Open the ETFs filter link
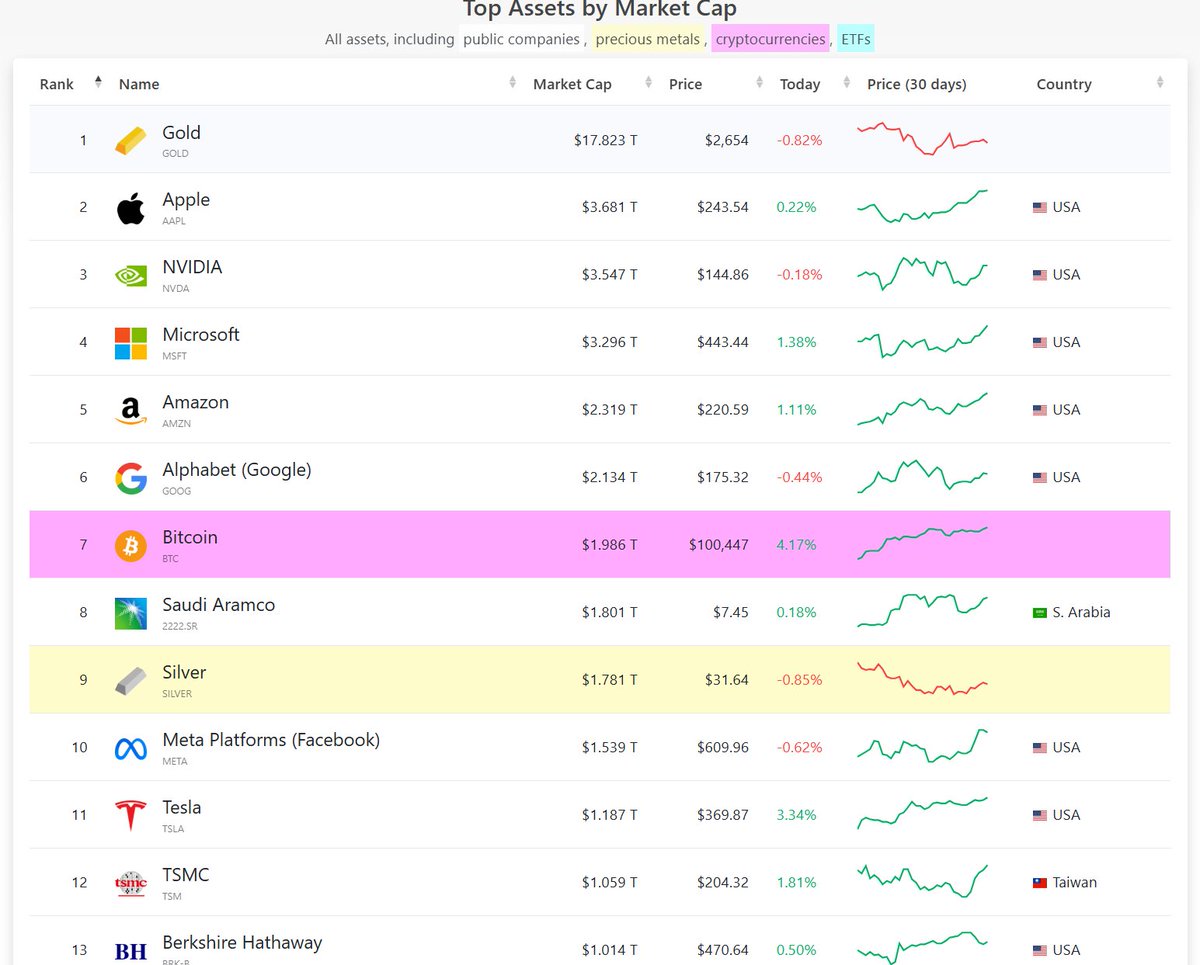 click(855, 39)
